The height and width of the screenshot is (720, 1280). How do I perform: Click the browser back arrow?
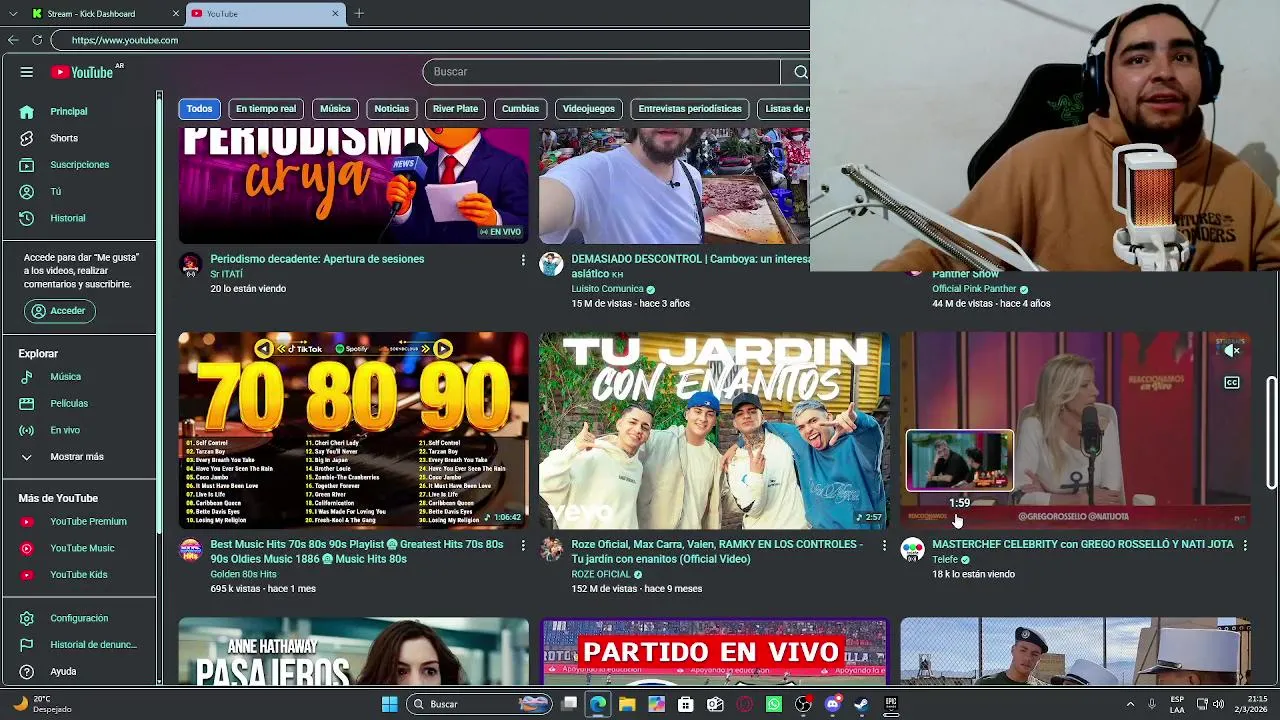pyautogui.click(x=13, y=40)
